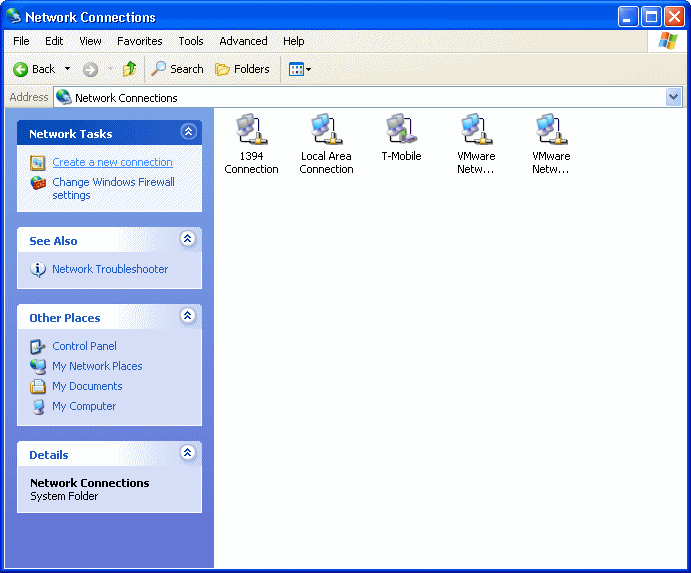Select the T-Mobile connection icon
Viewport: 691px width, 573px height.
pyautogui.click(x=401, y=130)
